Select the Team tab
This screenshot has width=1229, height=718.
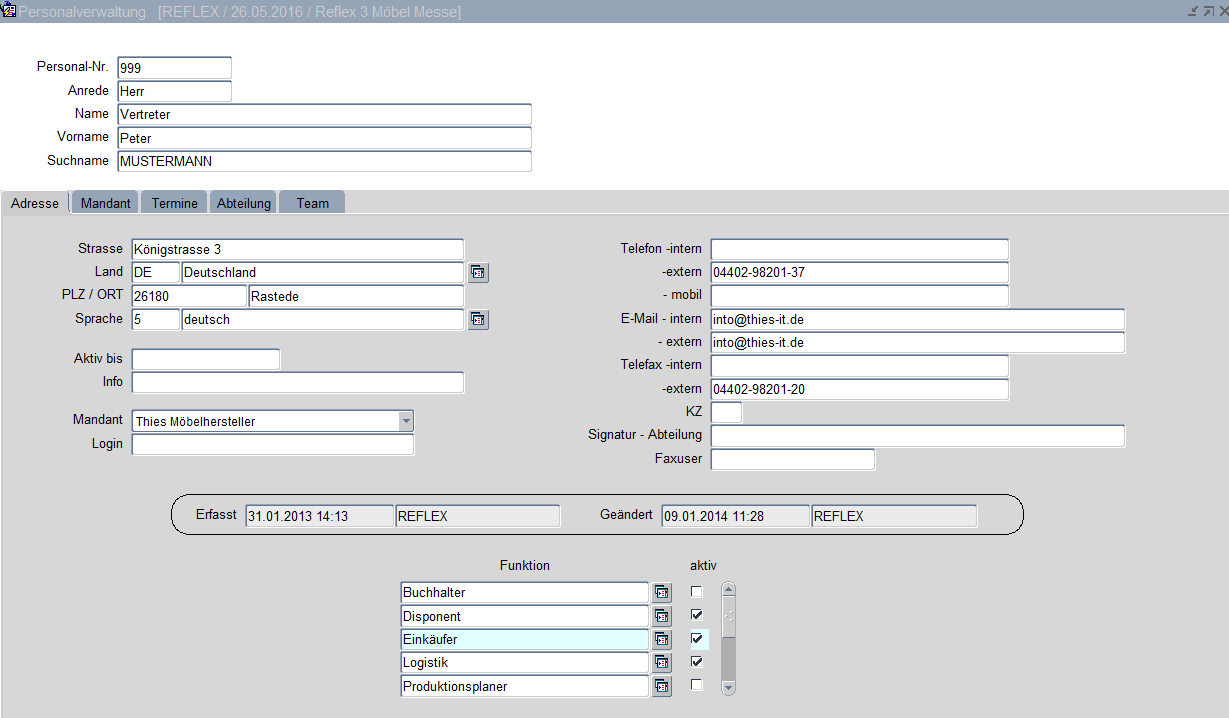[312, 203]
